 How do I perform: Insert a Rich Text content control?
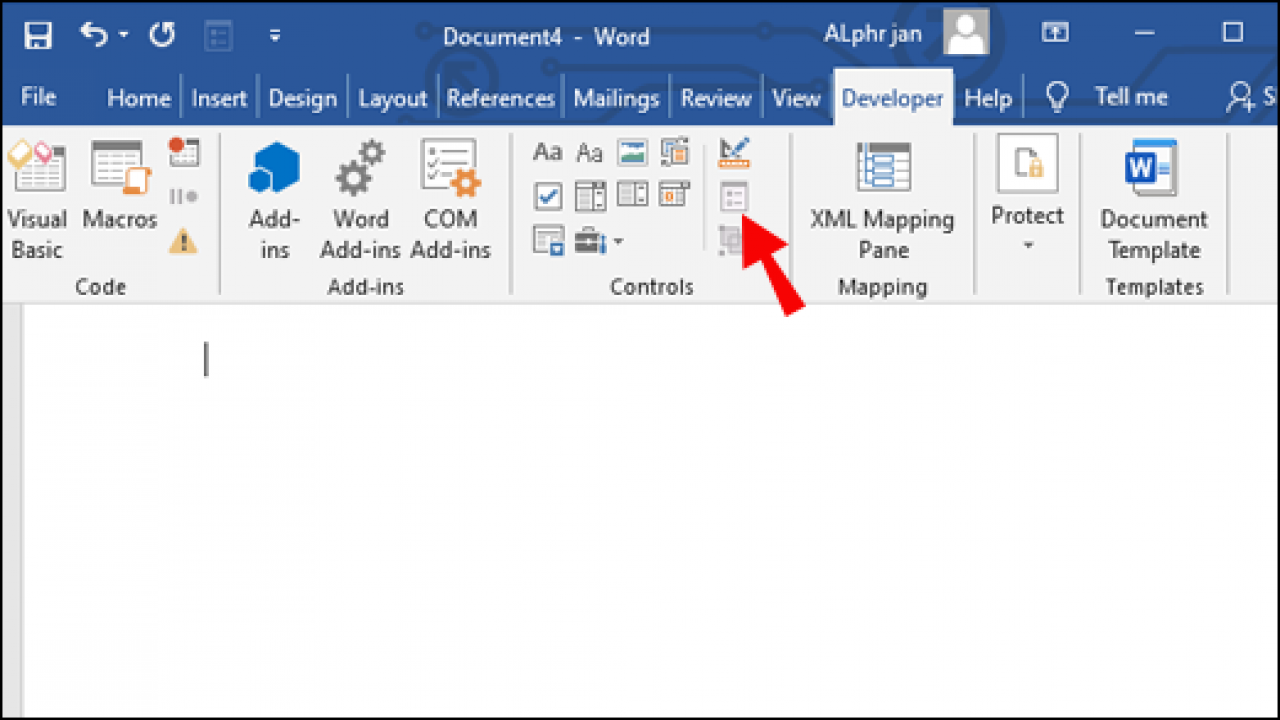(x=547, y=152)
